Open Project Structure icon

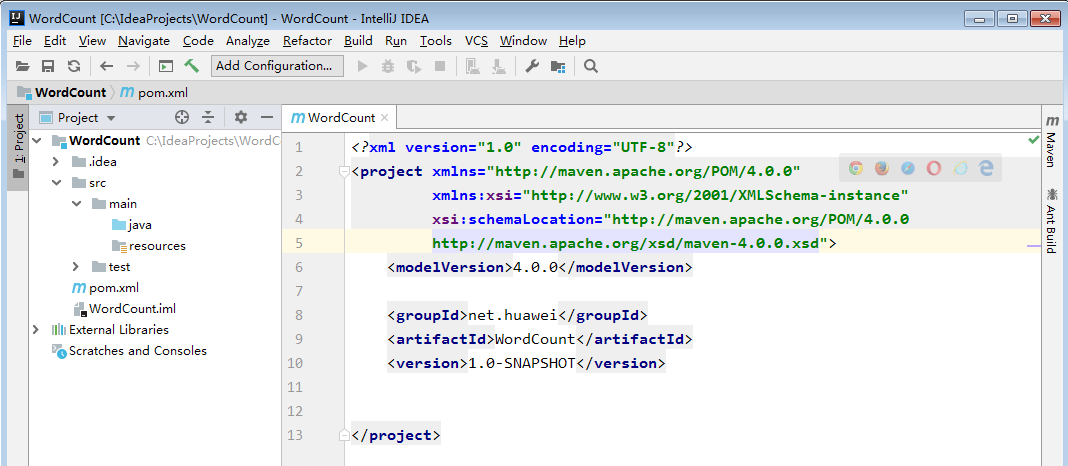(x=558, y=66)
